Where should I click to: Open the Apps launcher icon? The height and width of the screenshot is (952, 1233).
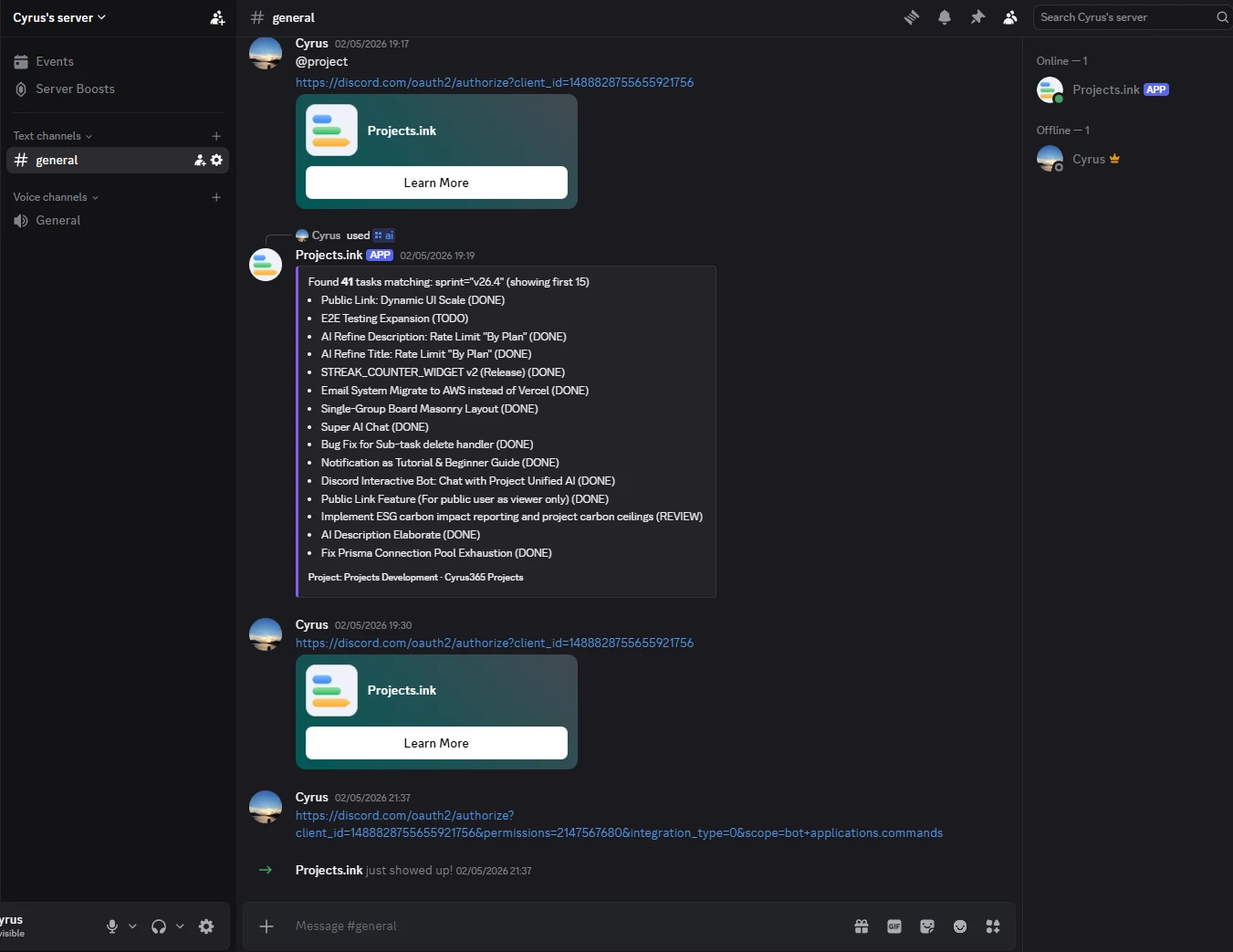click(993, 926)
